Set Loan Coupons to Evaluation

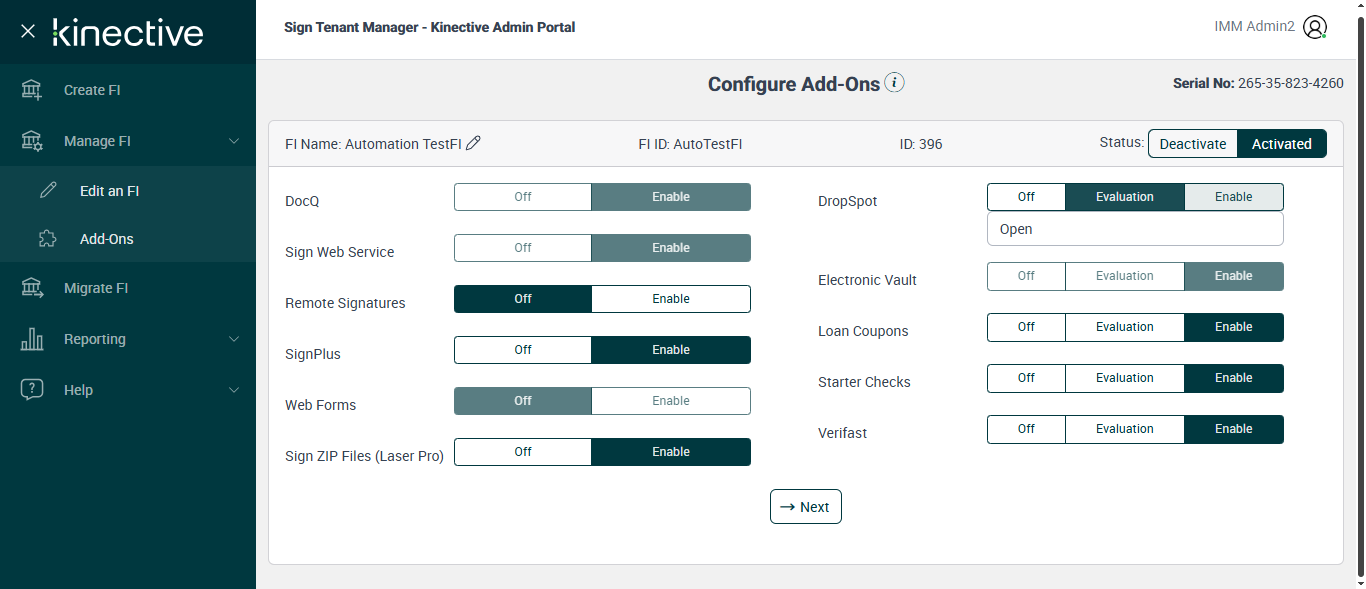click(x=1124, y=327)
